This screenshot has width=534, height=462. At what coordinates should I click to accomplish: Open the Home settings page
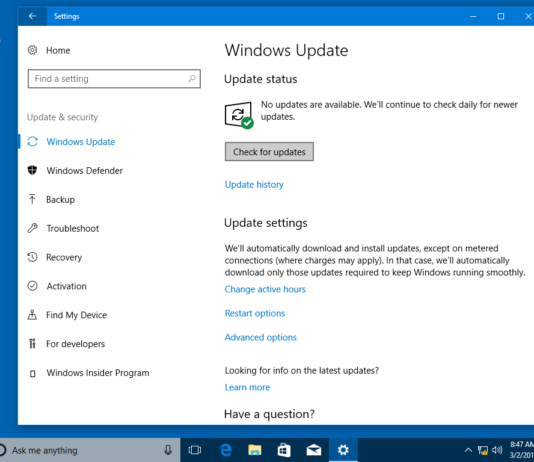(58, 50)
